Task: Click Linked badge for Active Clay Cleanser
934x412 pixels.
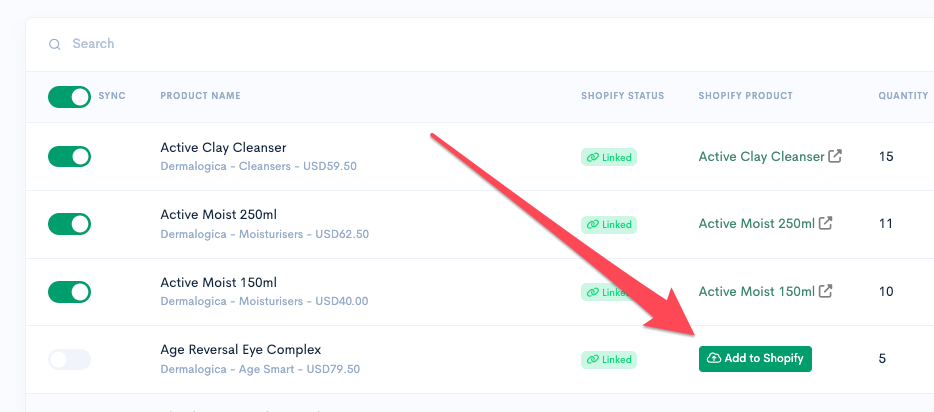Action: click(x=609, y=157)
